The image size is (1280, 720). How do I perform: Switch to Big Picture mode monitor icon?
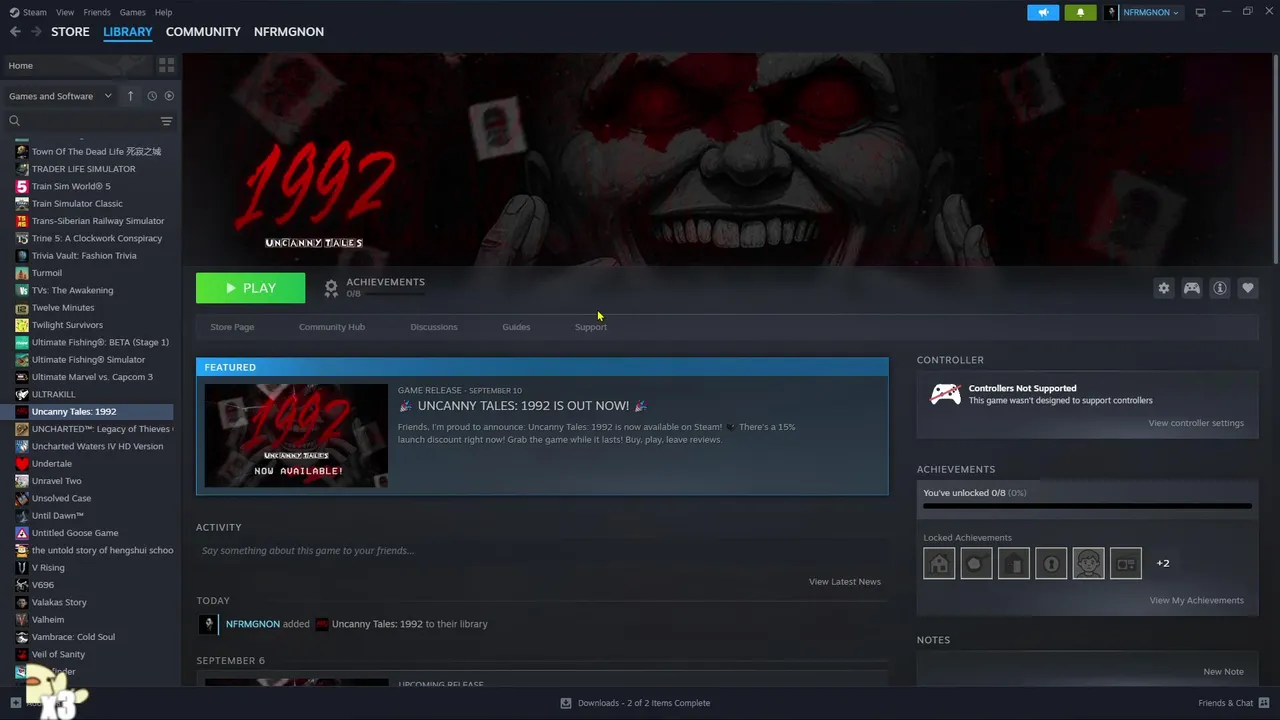[x=1200, y=12]
